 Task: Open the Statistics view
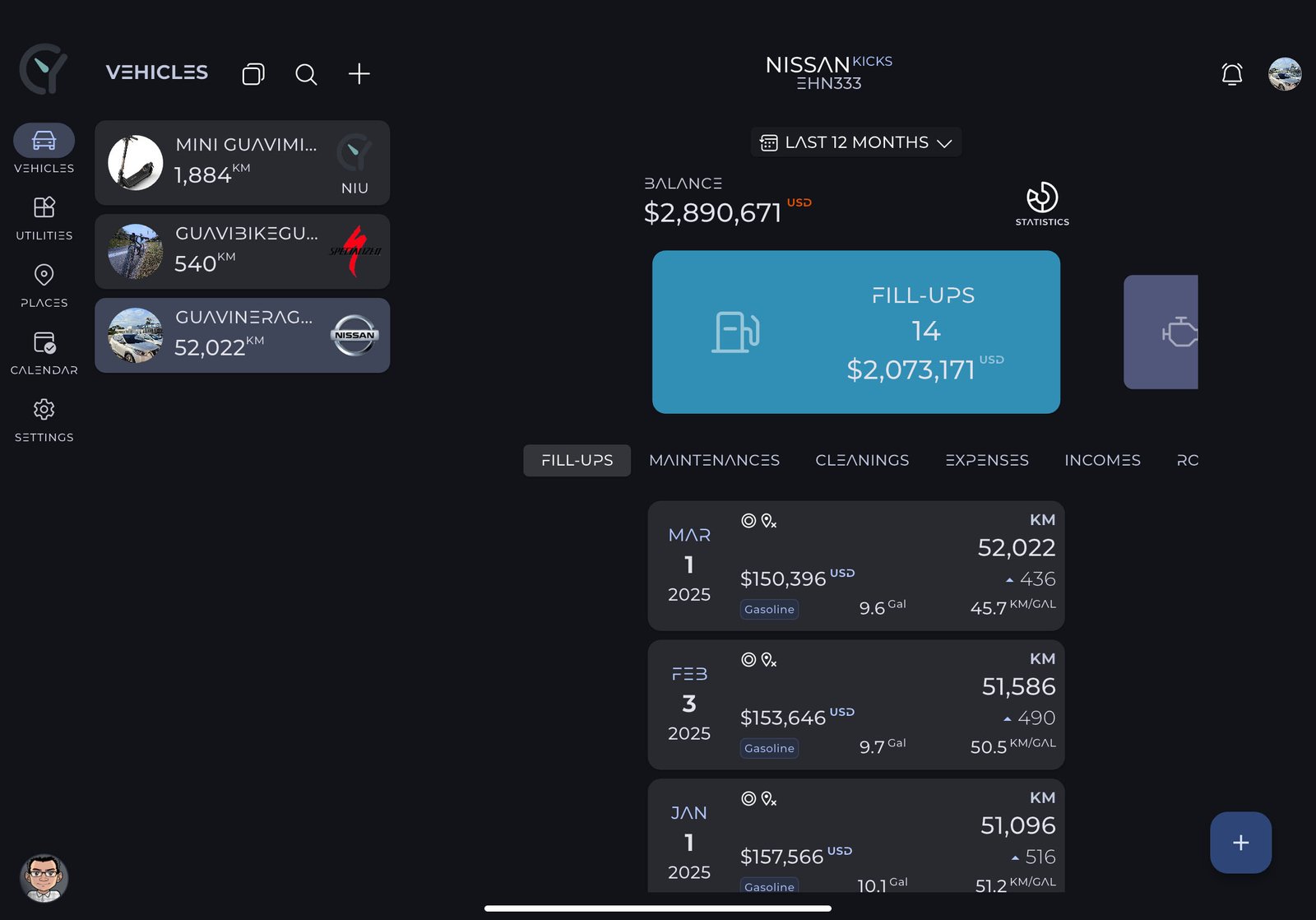[1041, 197]
